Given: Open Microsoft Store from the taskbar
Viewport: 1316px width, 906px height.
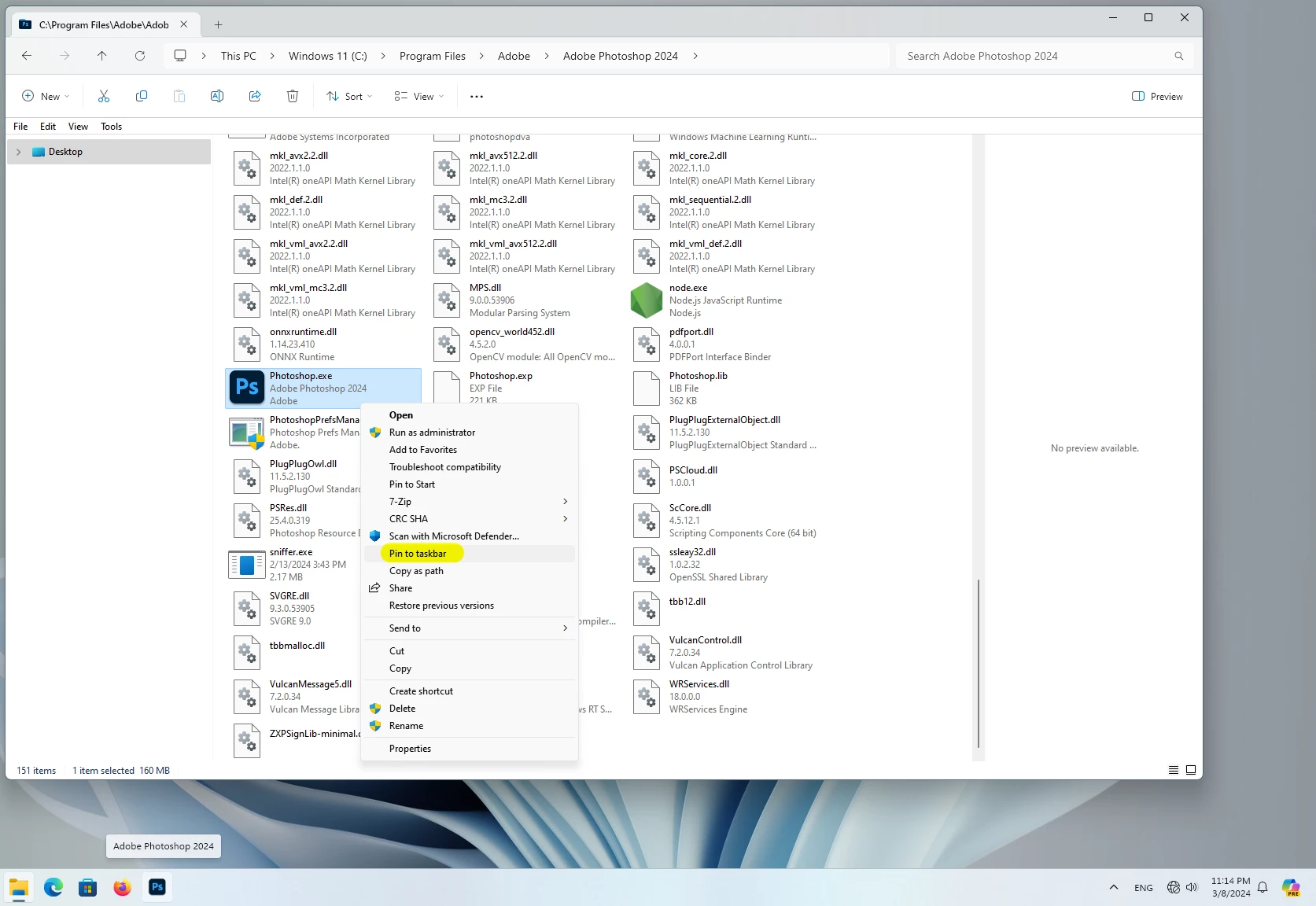Looking at the screenshot, I should pyautogui.click(x=88, y=887).
